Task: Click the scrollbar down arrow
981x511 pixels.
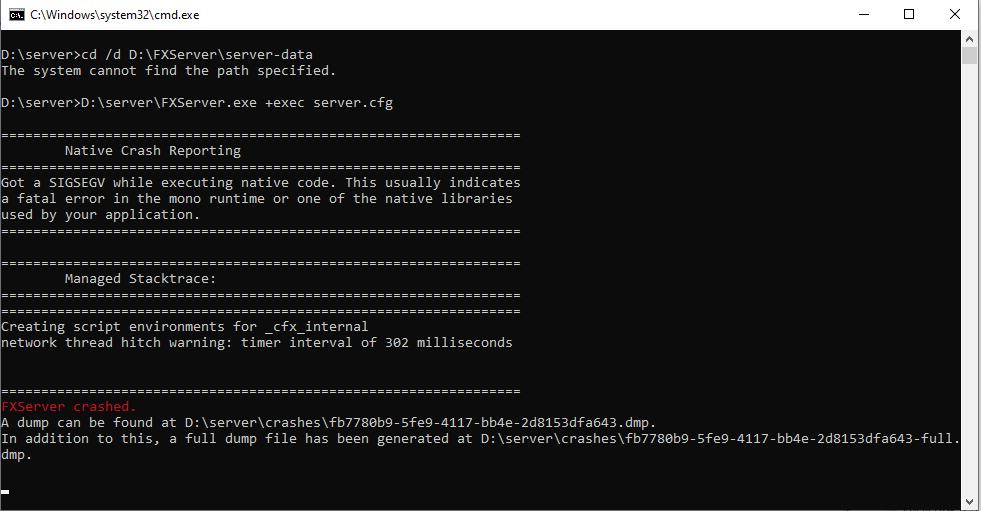Action: [969, 502]
